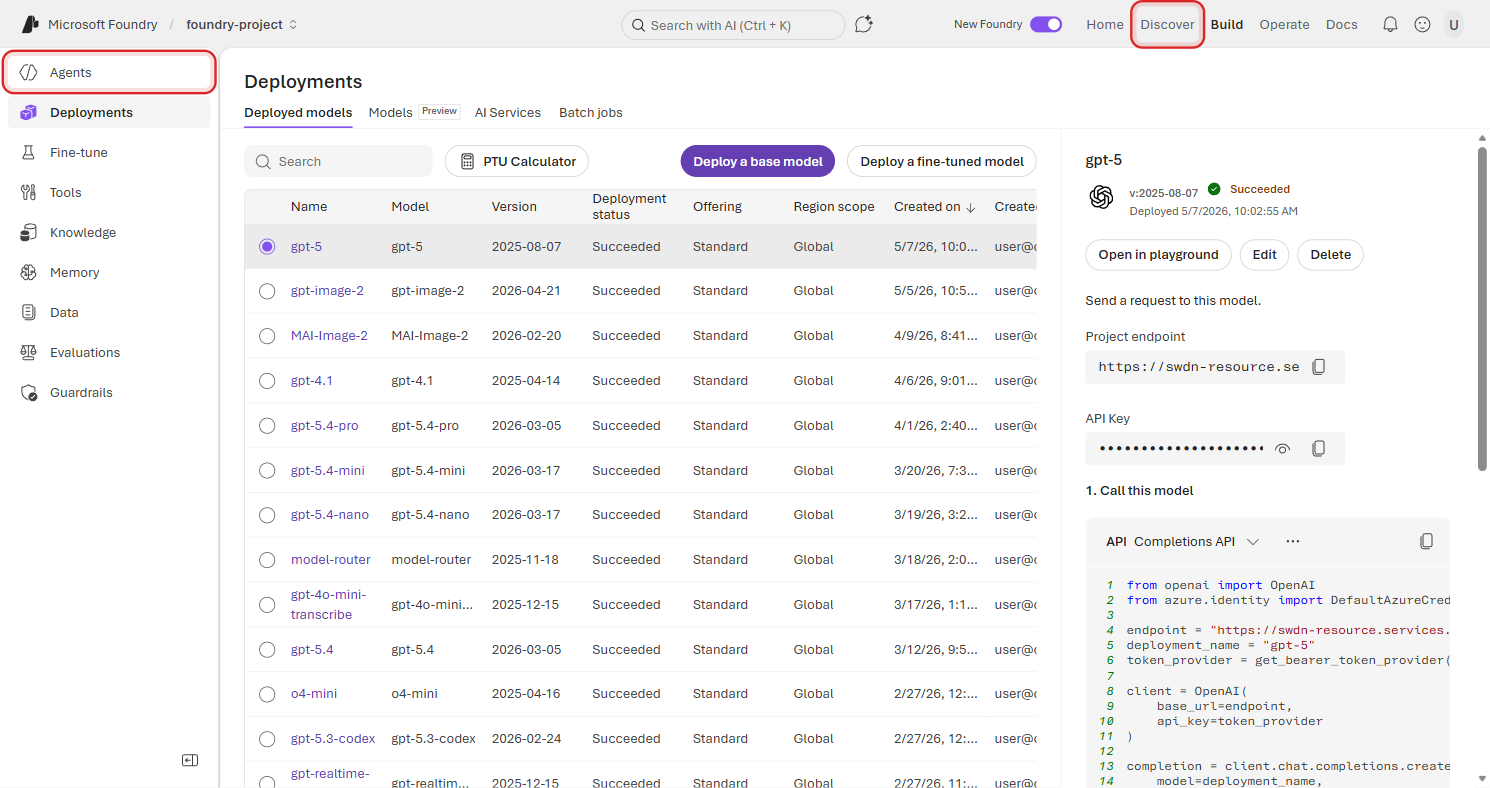
Task: Click the Fine-tune flask icon
Action: tap(29, 152)
